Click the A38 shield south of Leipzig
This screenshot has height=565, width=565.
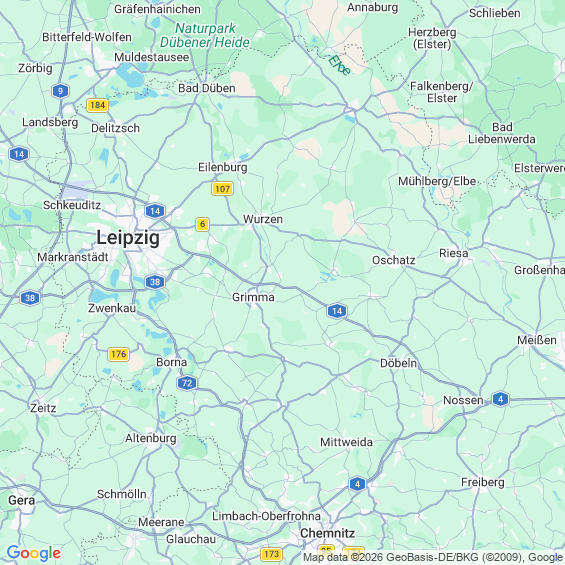(155, 282)
